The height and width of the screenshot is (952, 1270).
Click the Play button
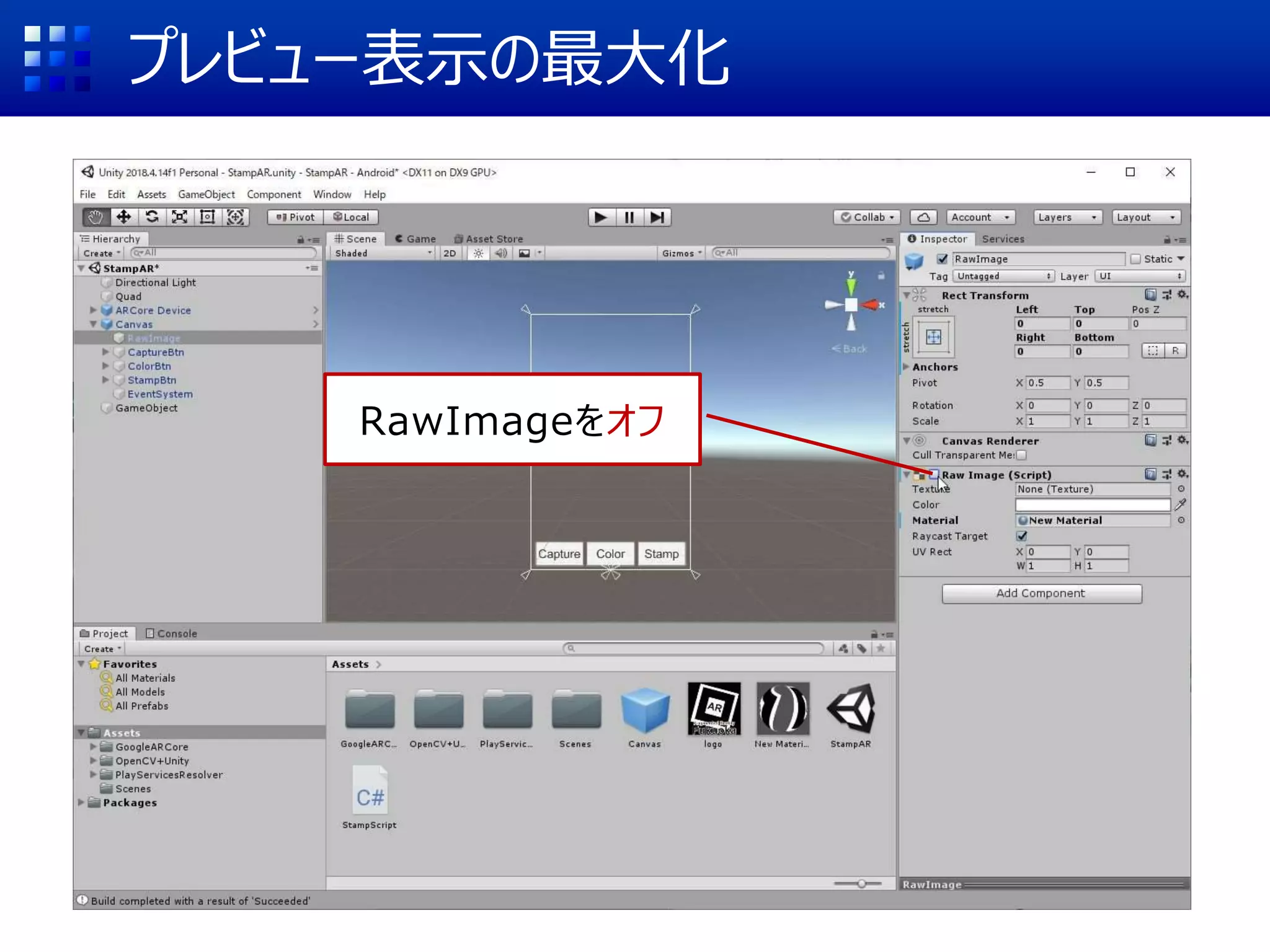601,217
